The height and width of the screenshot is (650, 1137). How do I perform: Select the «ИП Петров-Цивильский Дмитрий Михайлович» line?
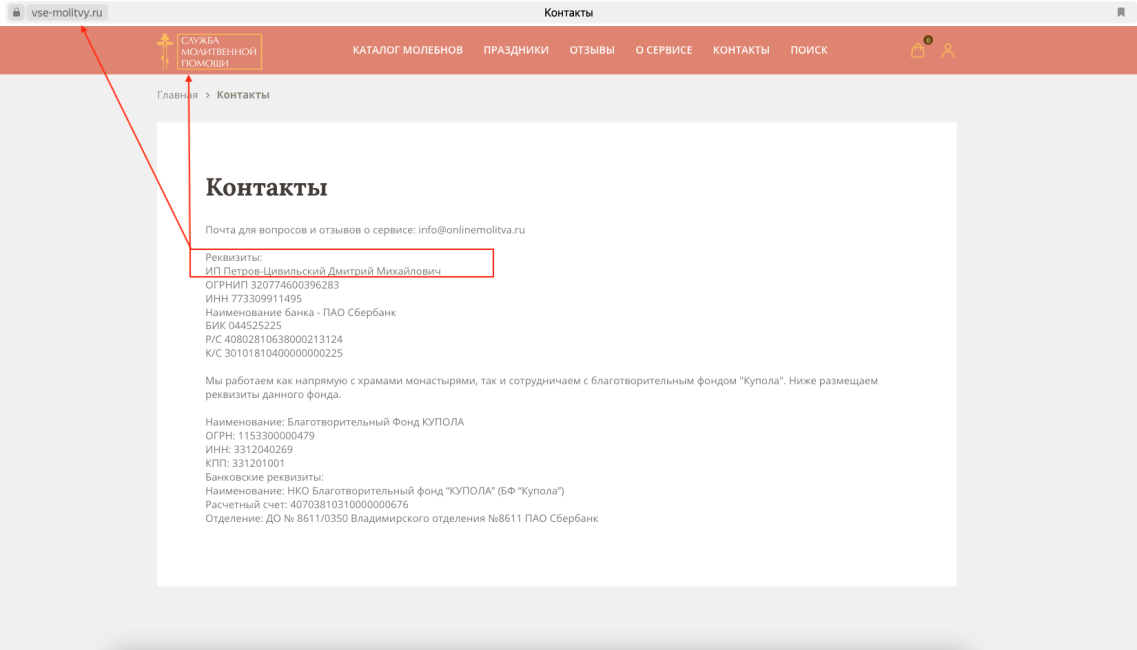(323, 271)
